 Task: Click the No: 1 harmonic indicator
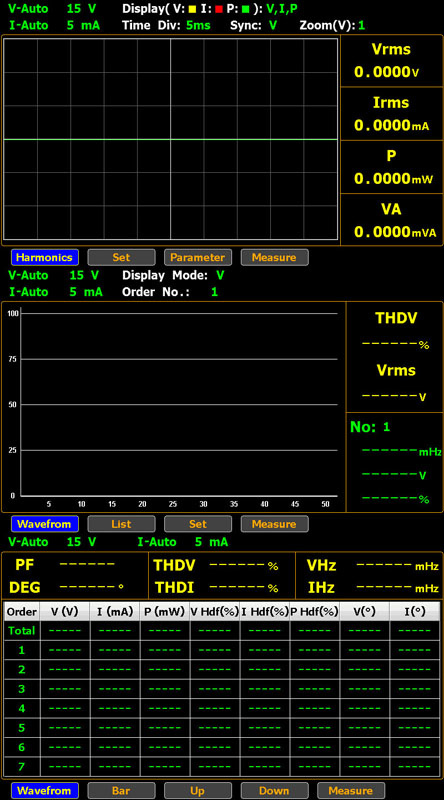[370, 427]
